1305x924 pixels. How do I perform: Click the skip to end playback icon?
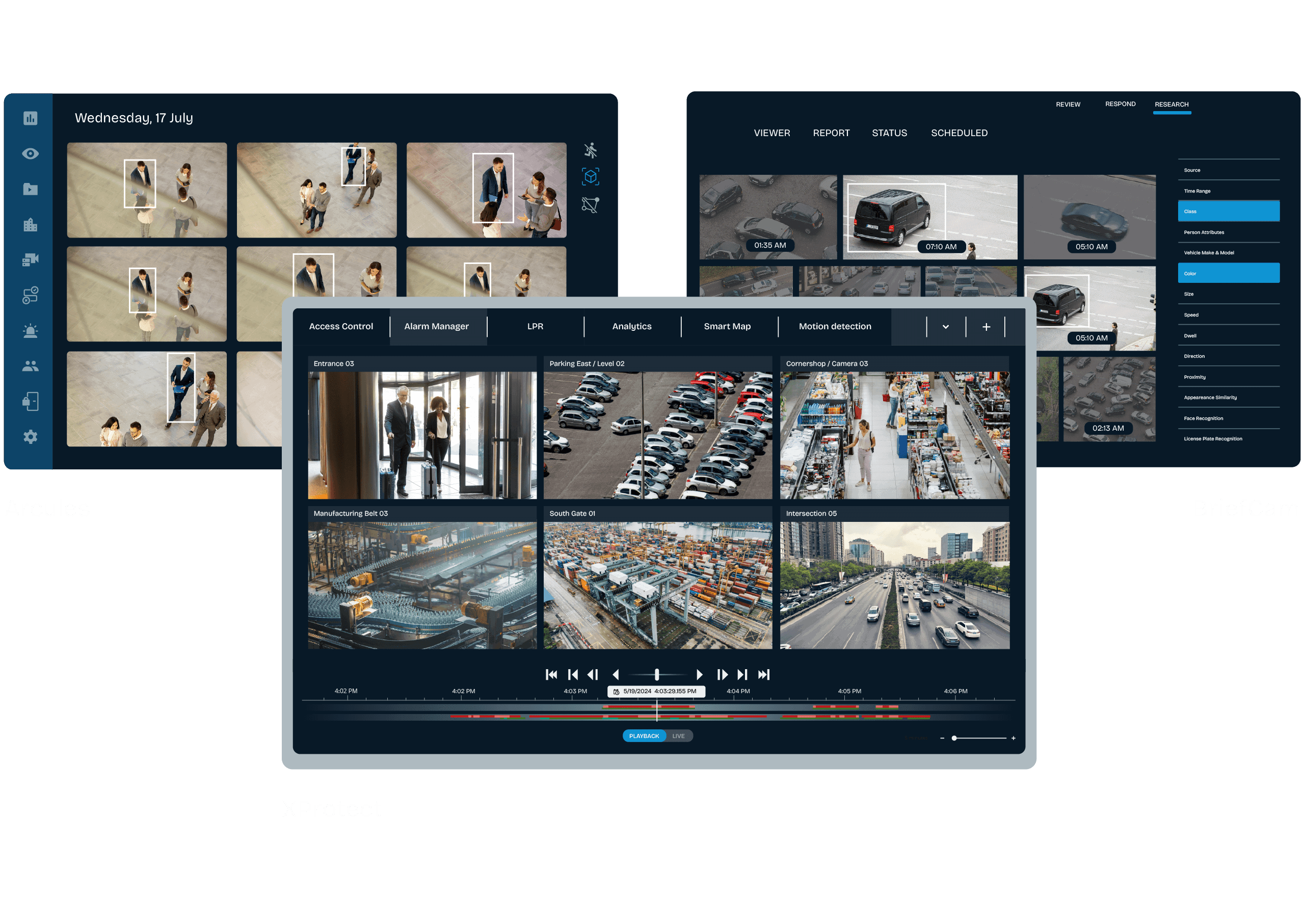click(763, 675)
